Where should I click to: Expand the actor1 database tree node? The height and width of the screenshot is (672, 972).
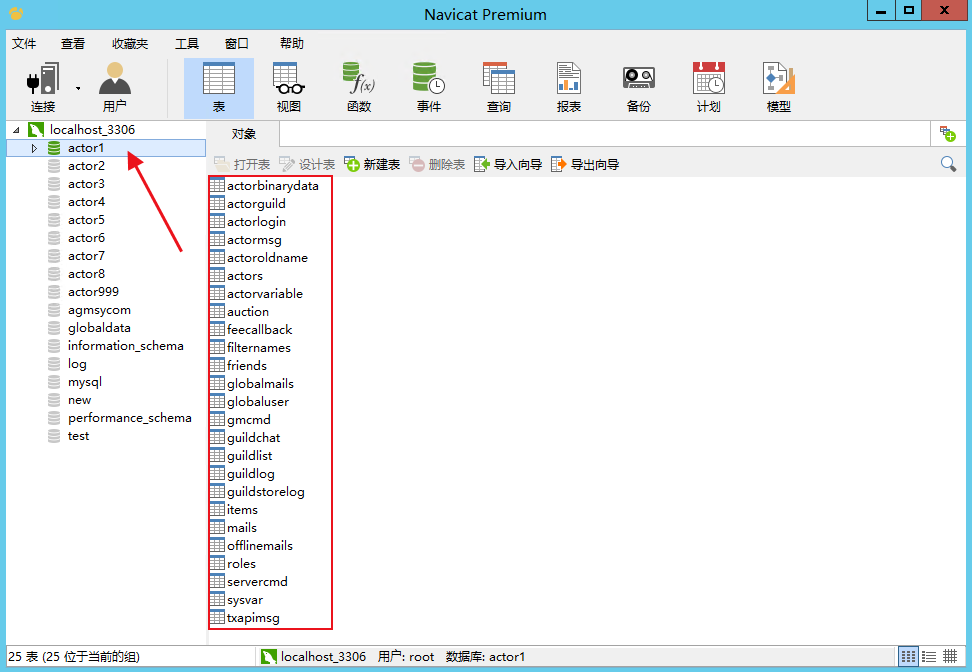tap(34, 148)
